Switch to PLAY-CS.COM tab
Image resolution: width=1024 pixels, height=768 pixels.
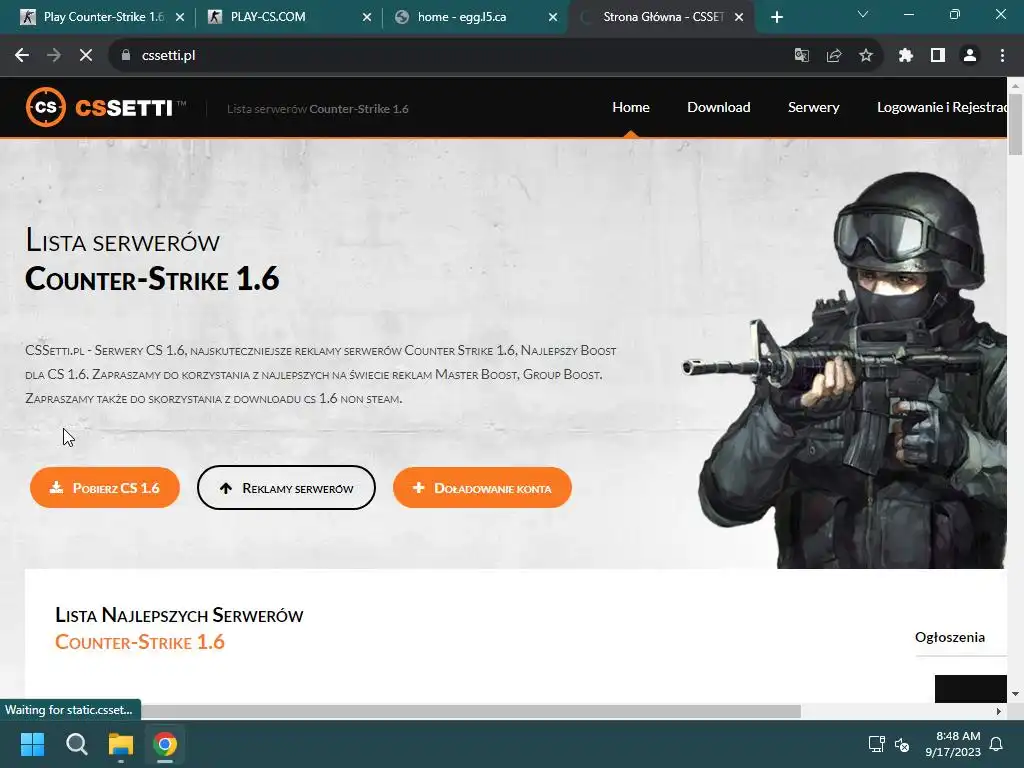287,17
